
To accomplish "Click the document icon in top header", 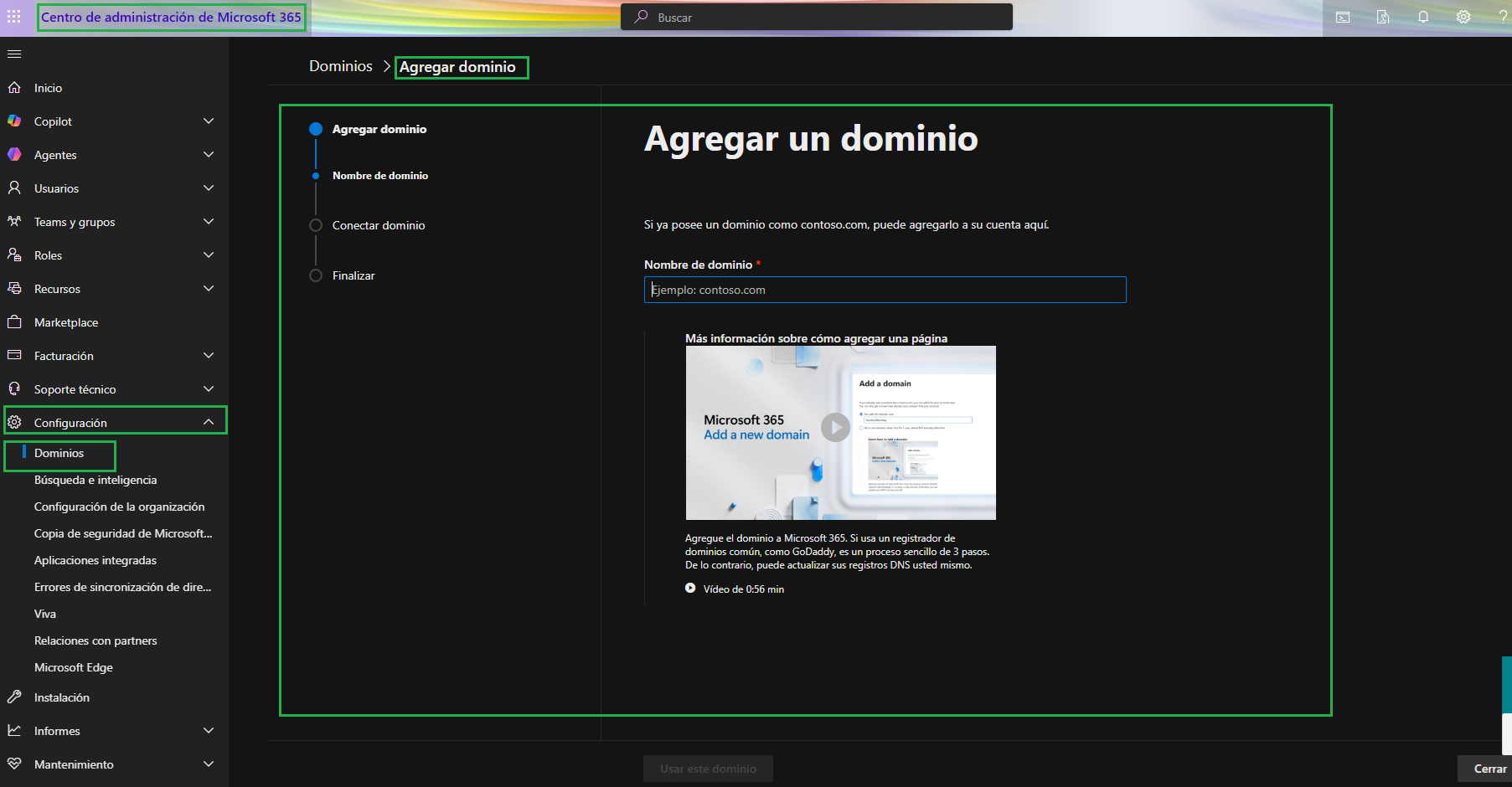I will pyautogui.click(x=1383, y=18).
